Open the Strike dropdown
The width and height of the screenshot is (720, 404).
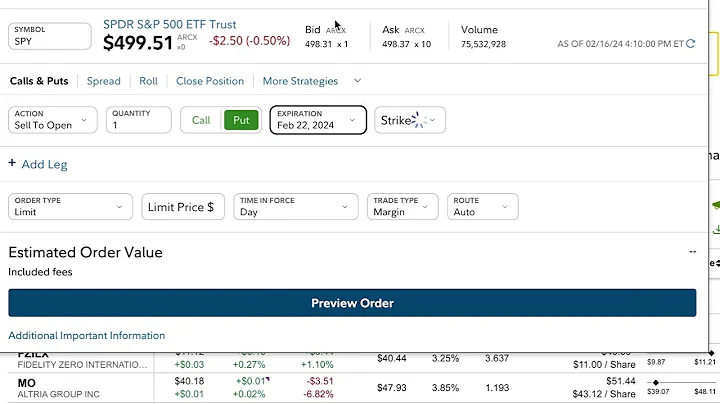pos(410,120)
